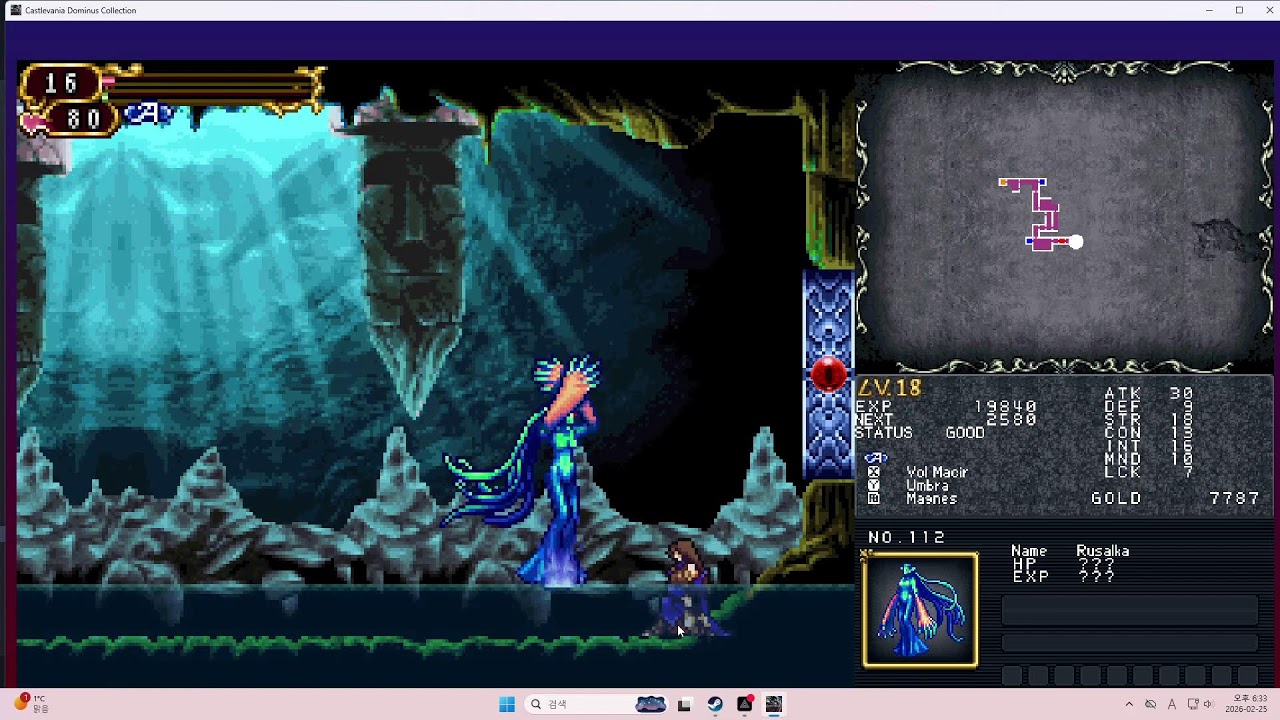Click the crossed-out circle icon in the system tray
Screen dimensions: 1280x720
(1150, 704)
